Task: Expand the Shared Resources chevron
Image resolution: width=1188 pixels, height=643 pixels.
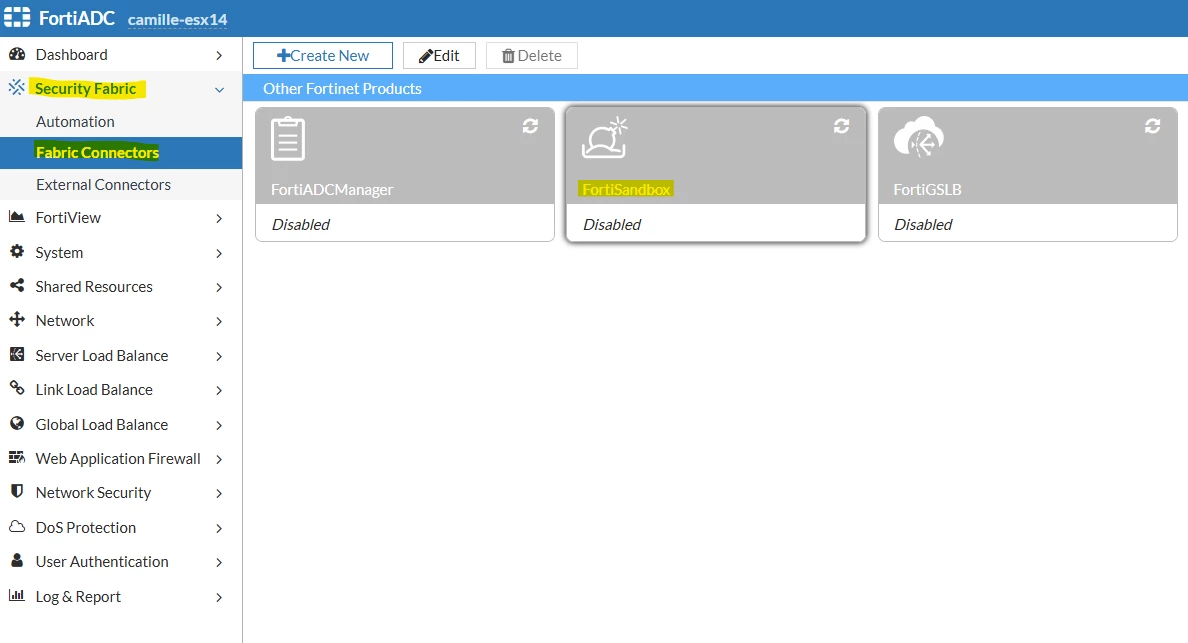Action: coord(219,287)
